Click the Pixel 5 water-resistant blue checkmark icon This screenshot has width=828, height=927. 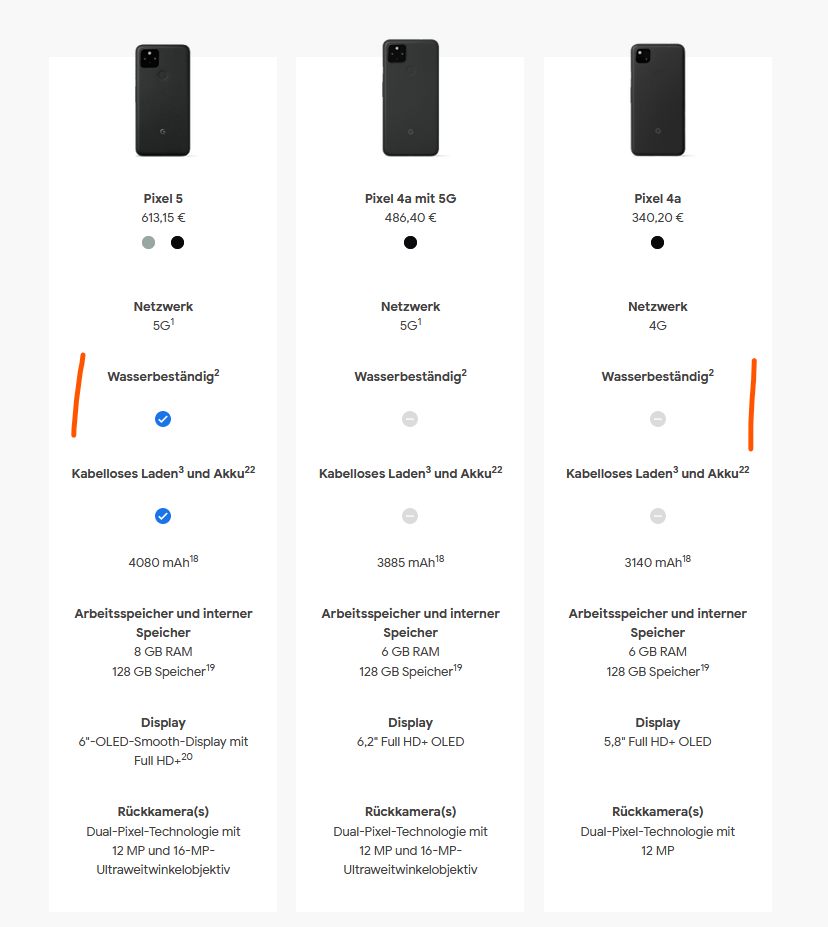pos(163,419)
